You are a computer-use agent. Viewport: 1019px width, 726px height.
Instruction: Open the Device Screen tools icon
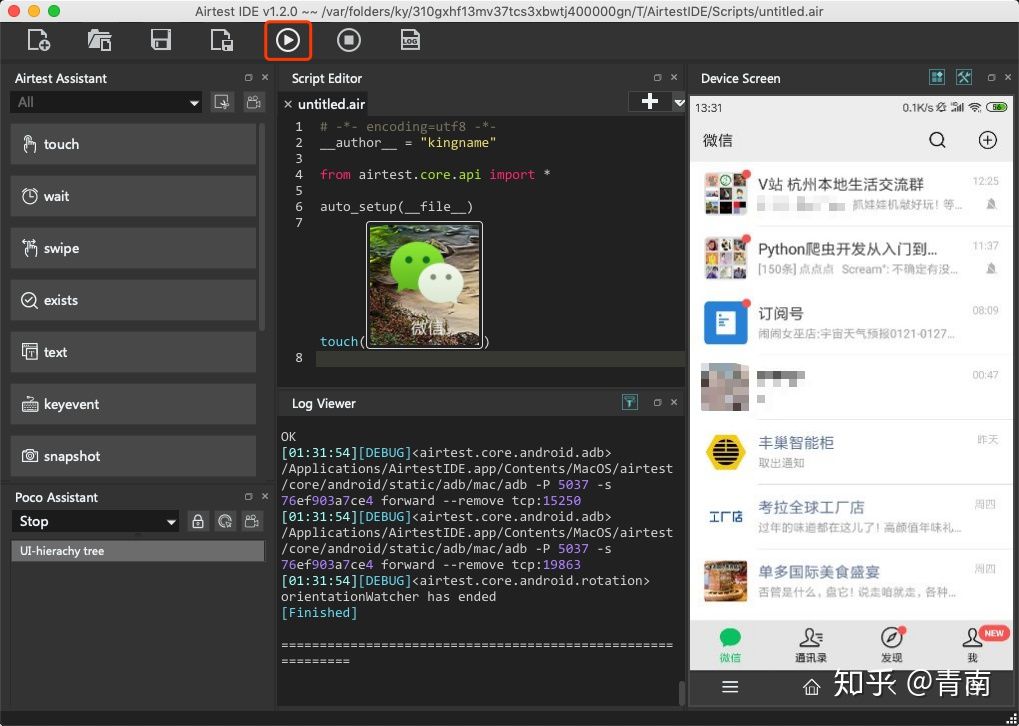click(964, 77)
